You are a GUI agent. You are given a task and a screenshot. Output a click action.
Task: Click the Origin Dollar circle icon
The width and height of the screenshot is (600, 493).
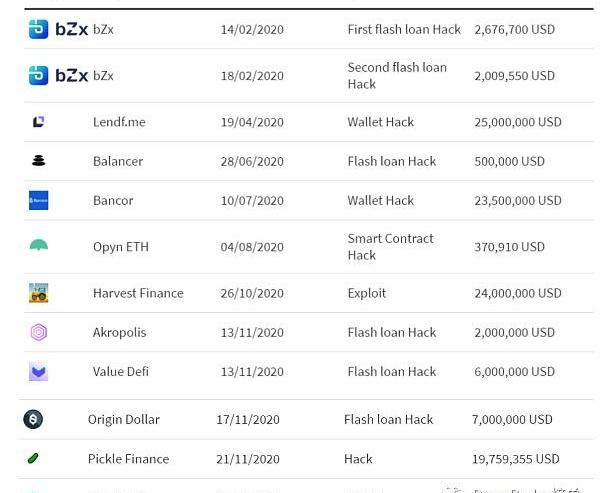pyautogui.click(x=33, y=419)
